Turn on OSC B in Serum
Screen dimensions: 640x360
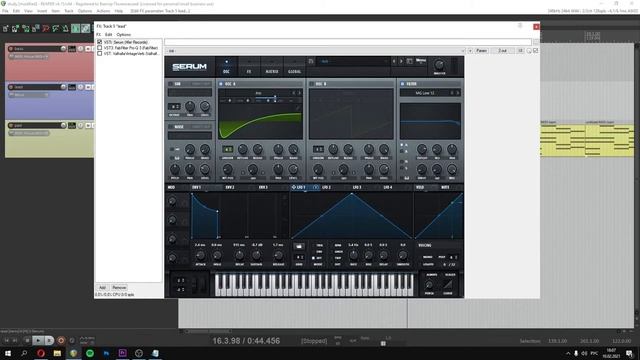coord(311,84)
